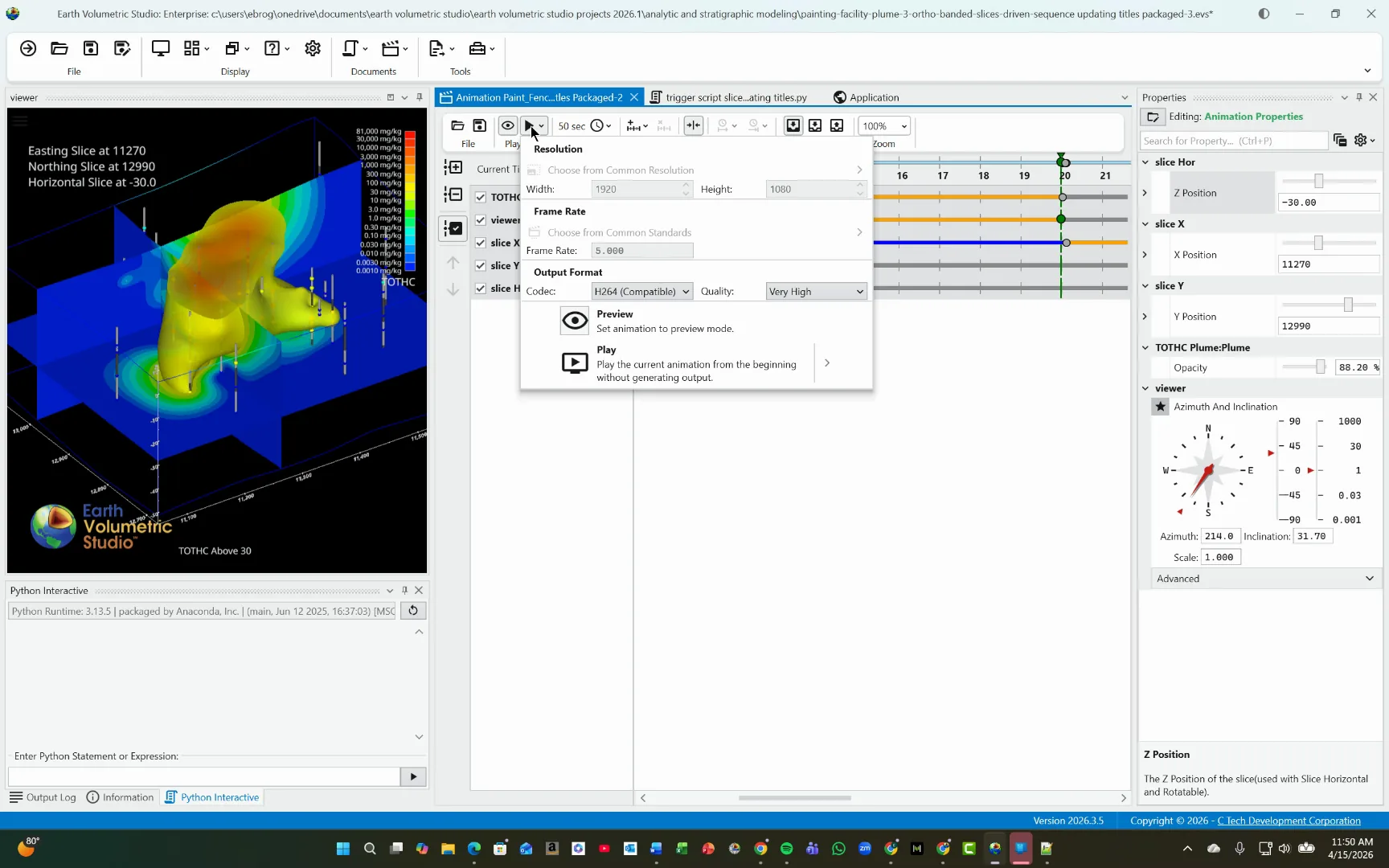Open the animation file folder icon
Screen dimensions: 1389x868
(457, 125)
